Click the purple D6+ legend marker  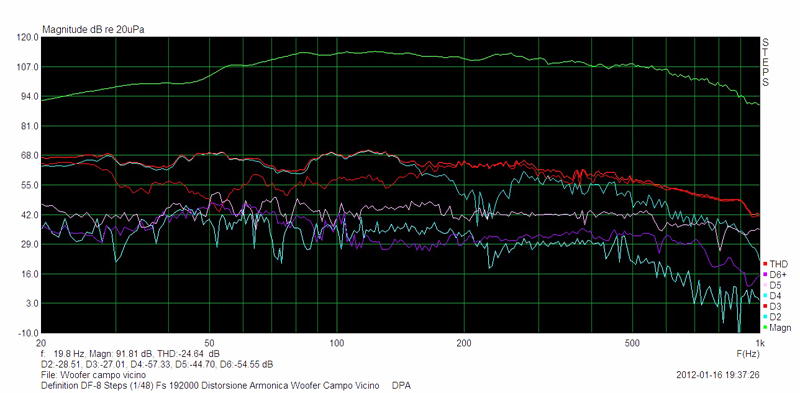click(x=765, y=275)
